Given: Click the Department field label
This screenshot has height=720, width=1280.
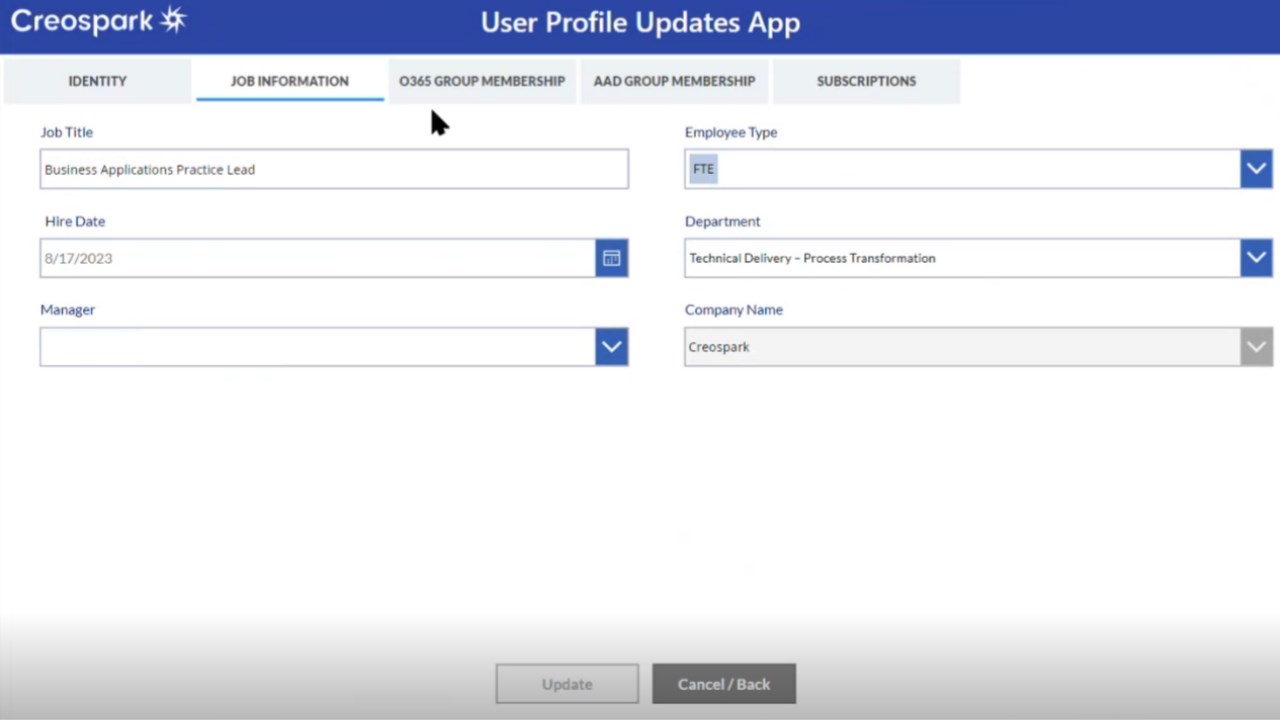Looking at the screenshot, I should (722, 221).
